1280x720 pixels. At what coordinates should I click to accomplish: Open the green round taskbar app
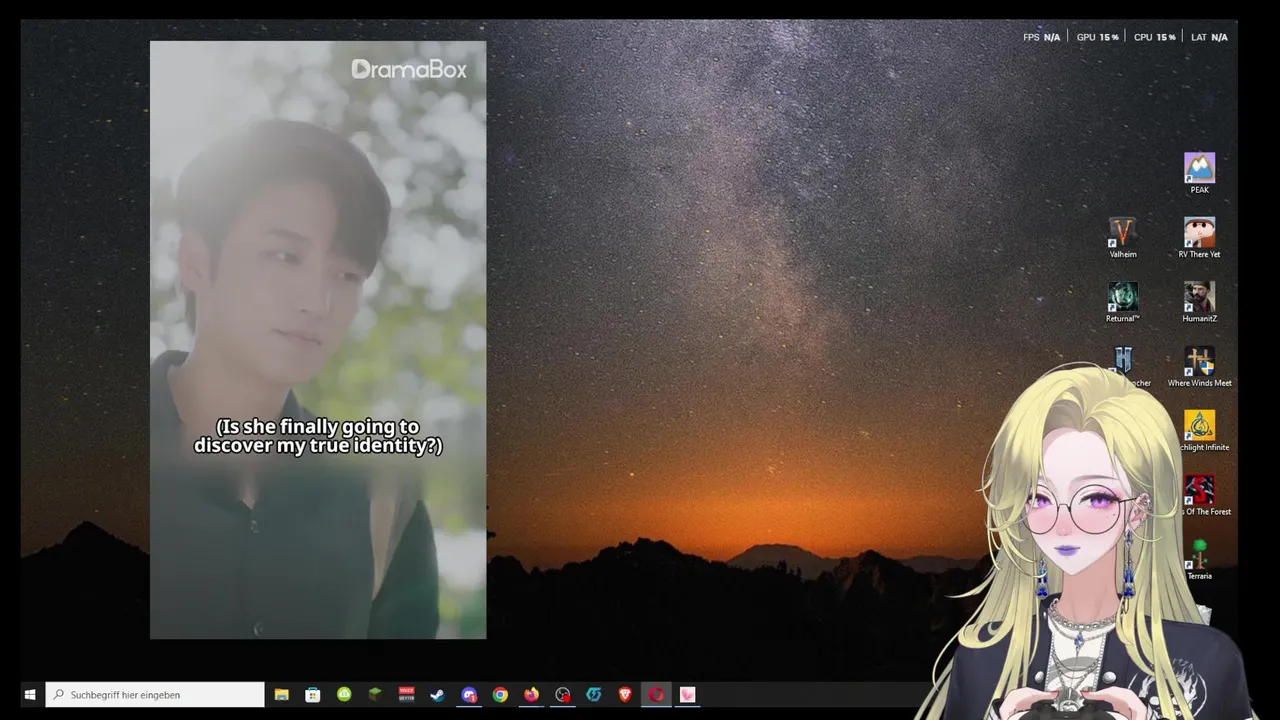(344, 695)
